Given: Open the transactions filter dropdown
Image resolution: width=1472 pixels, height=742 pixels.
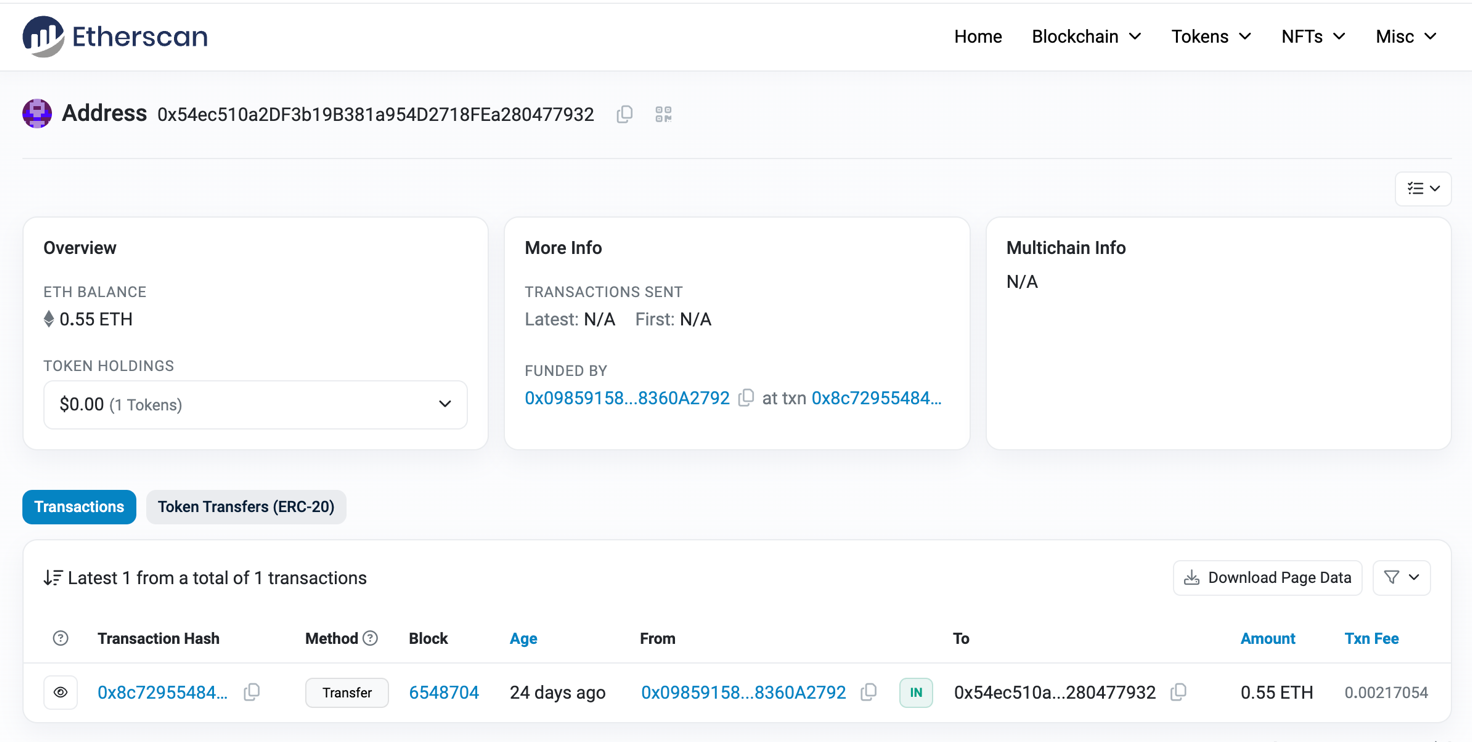Looking at the screenshot, I should point(1401,578).
